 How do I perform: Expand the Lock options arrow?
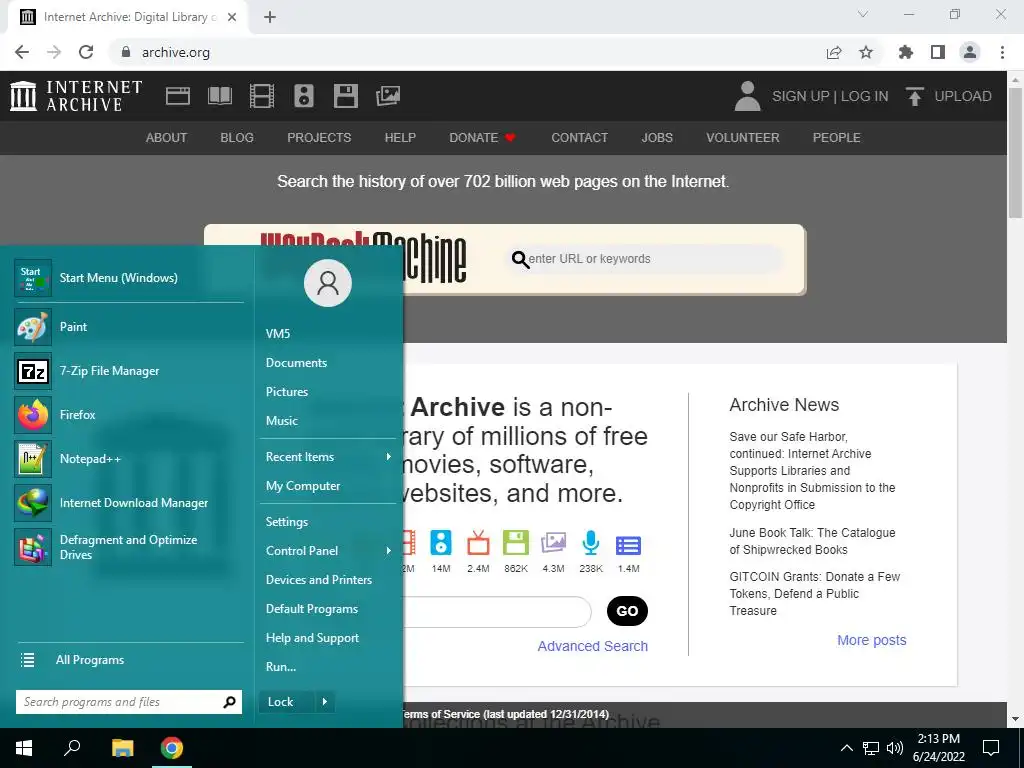pyautogui.click(x=325, y=702)
